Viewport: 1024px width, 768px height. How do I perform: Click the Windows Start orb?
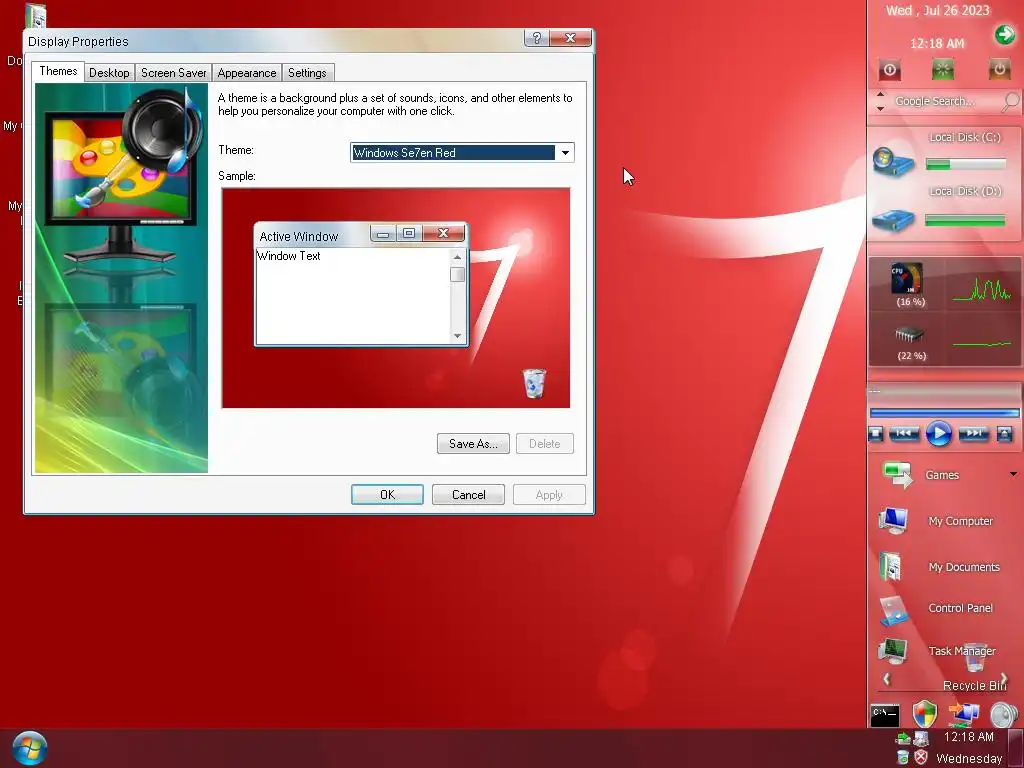(29, 748)
